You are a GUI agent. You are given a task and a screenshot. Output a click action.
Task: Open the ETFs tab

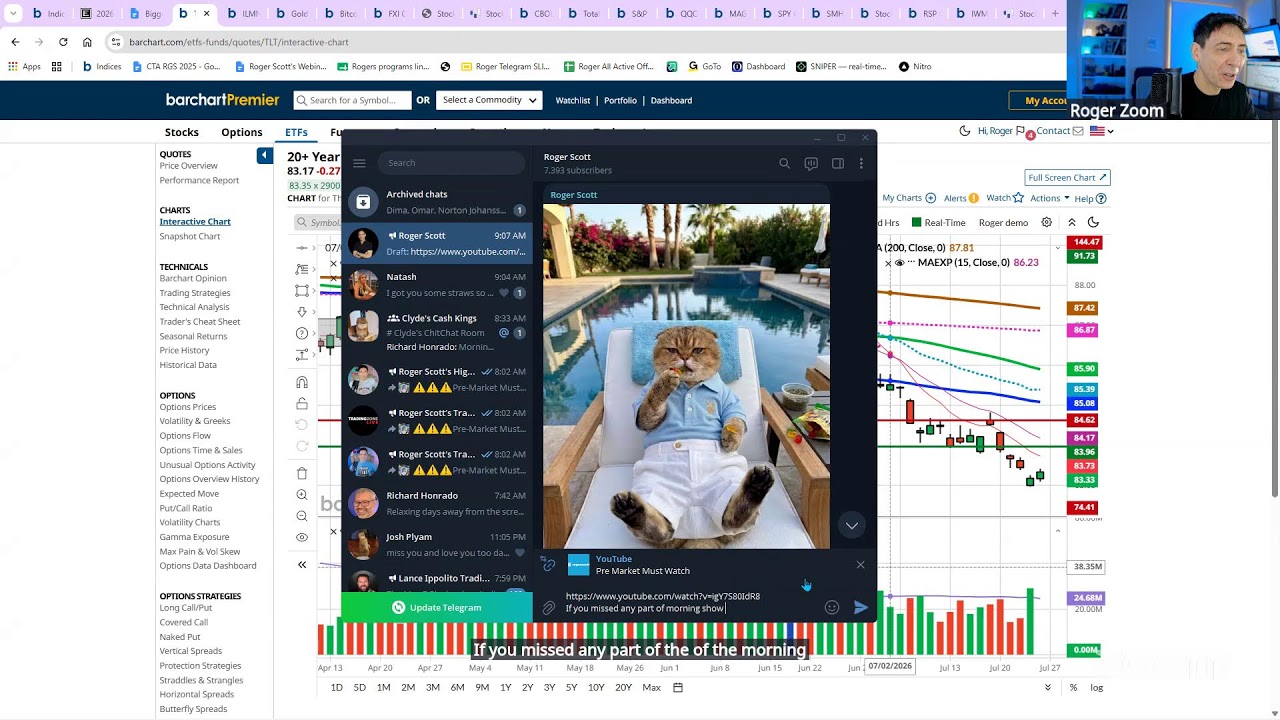tap(296, 132)
